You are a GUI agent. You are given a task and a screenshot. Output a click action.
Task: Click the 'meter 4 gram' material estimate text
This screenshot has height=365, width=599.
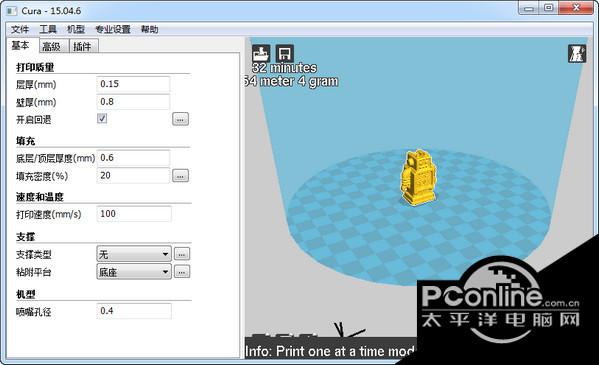(x=299, y=81)
